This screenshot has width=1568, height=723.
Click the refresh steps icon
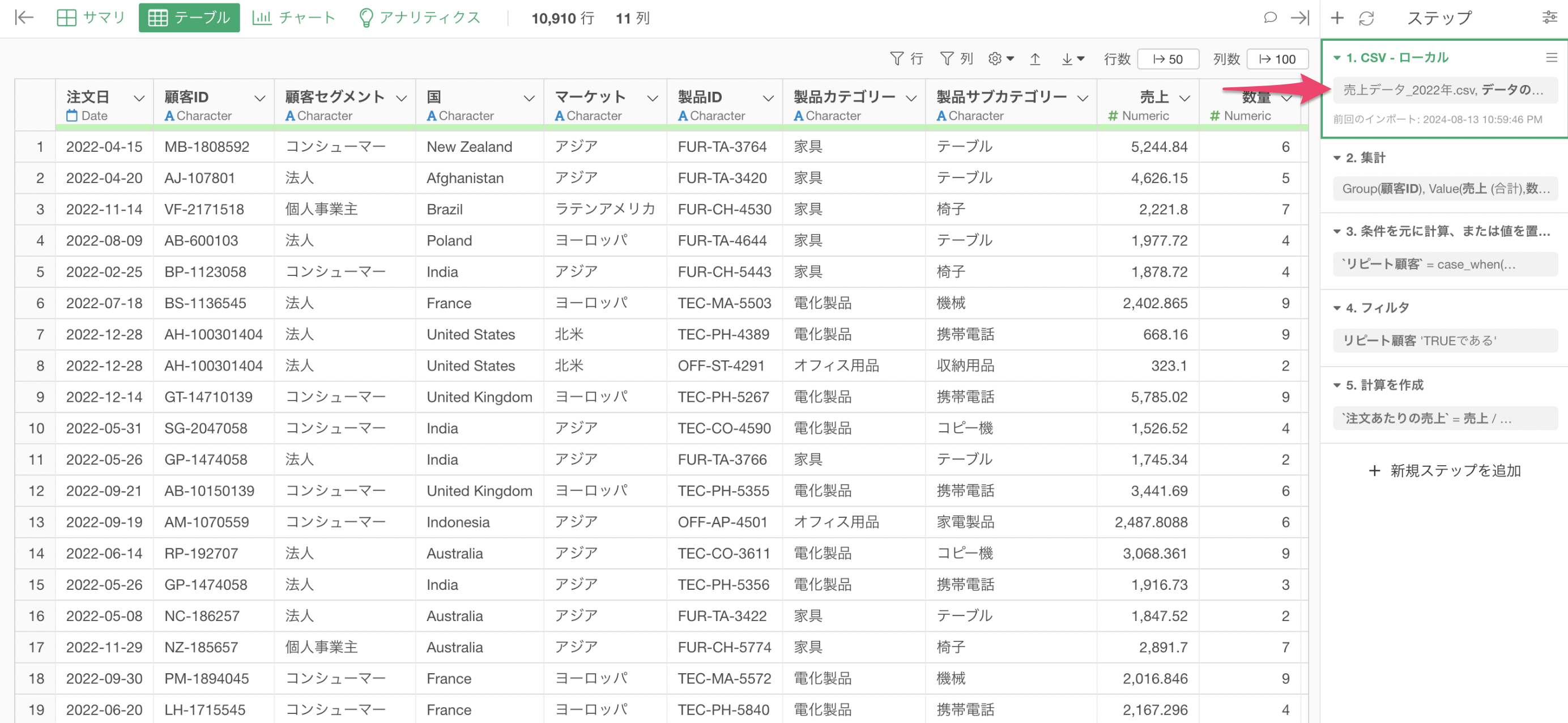[1366, 18]
